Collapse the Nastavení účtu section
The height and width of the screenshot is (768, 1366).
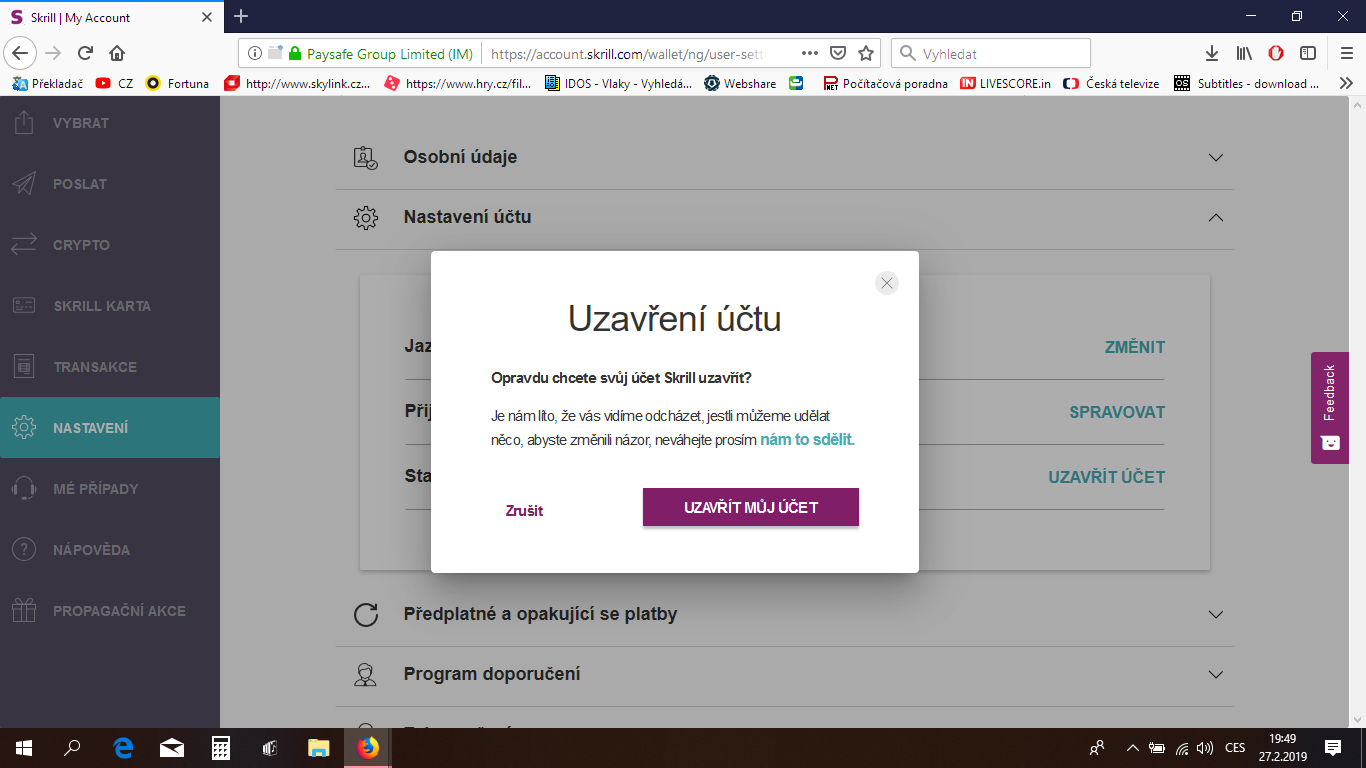coord(785,217)
